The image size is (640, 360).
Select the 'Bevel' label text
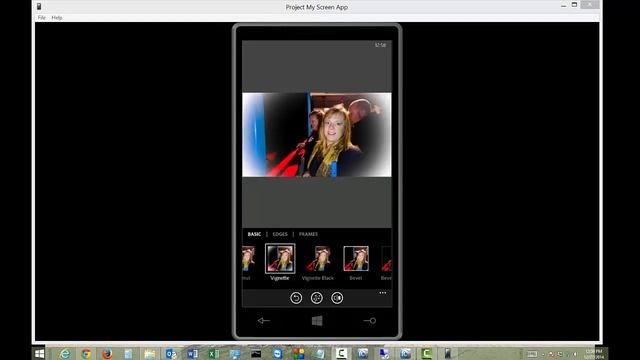click(x=356, y=278)
